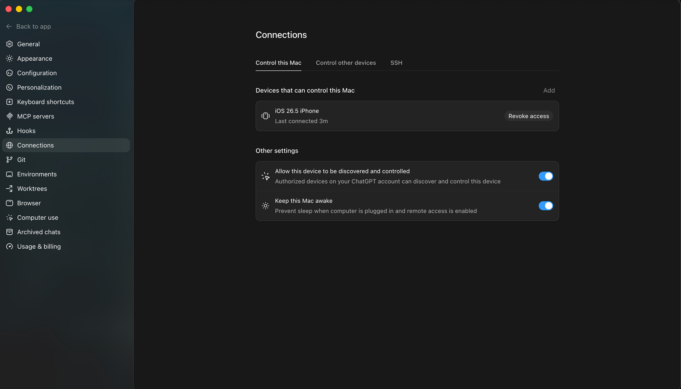The width and height of the screenshot is (681, 389).
Task: Open Archived chats page
Action: pos(66,232)
